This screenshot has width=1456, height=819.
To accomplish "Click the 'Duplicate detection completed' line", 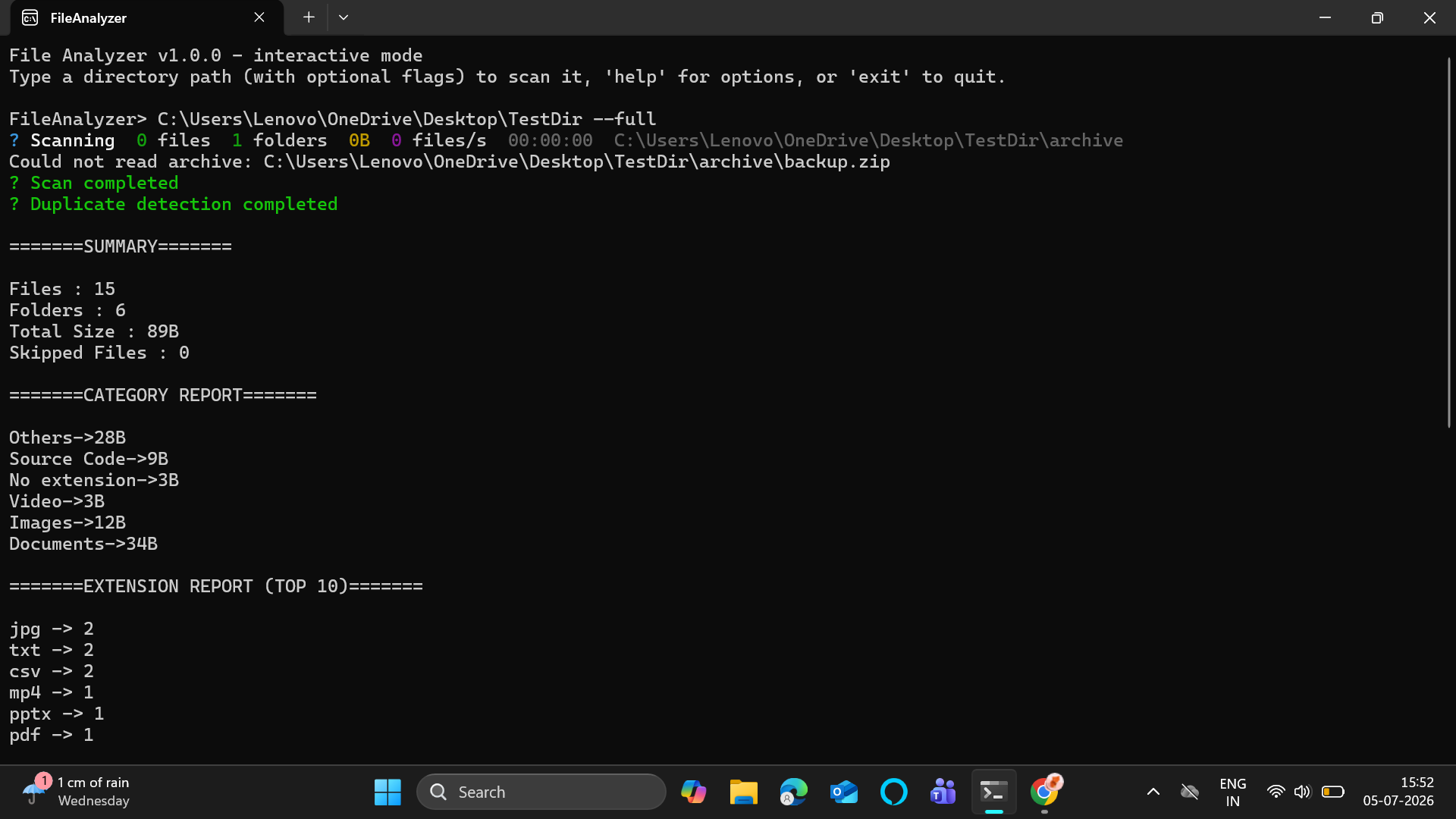I will (x=174, y=204).
